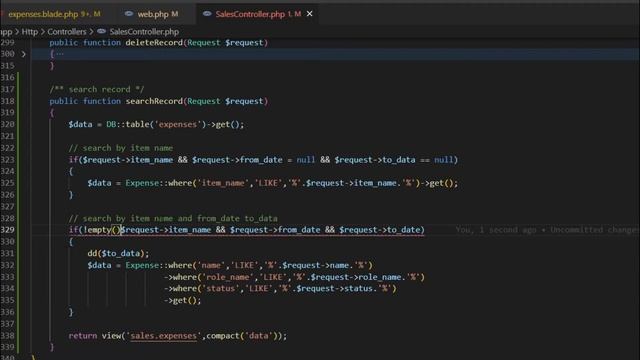Click line number 318 in the gutter
Viewport: 640px width, 360px height.
point(7,101)
